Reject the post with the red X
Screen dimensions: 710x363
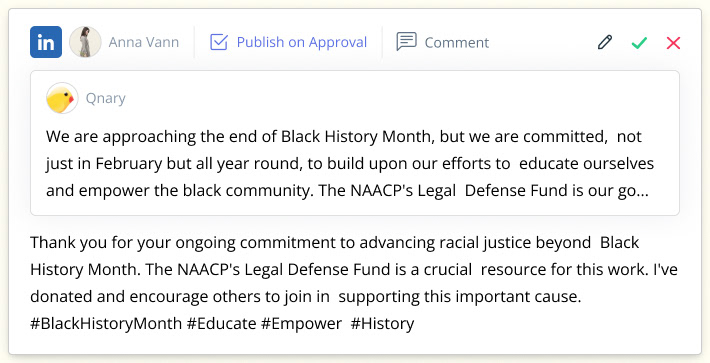pos(673,43)
